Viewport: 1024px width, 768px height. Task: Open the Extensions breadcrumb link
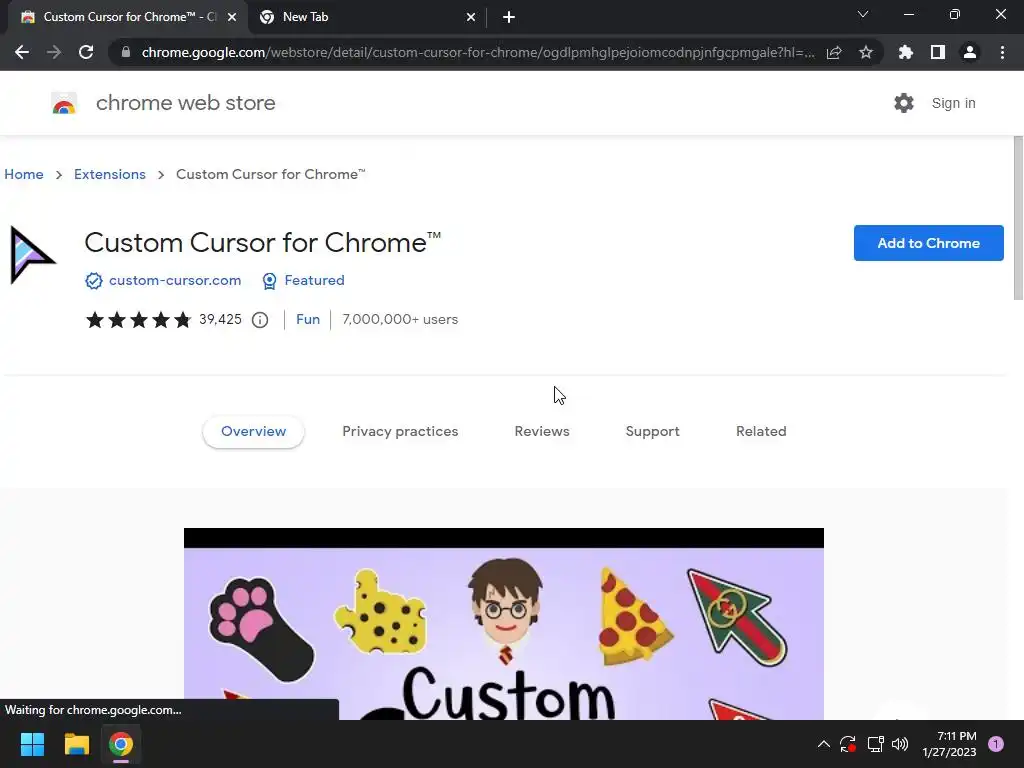(110, 174)
